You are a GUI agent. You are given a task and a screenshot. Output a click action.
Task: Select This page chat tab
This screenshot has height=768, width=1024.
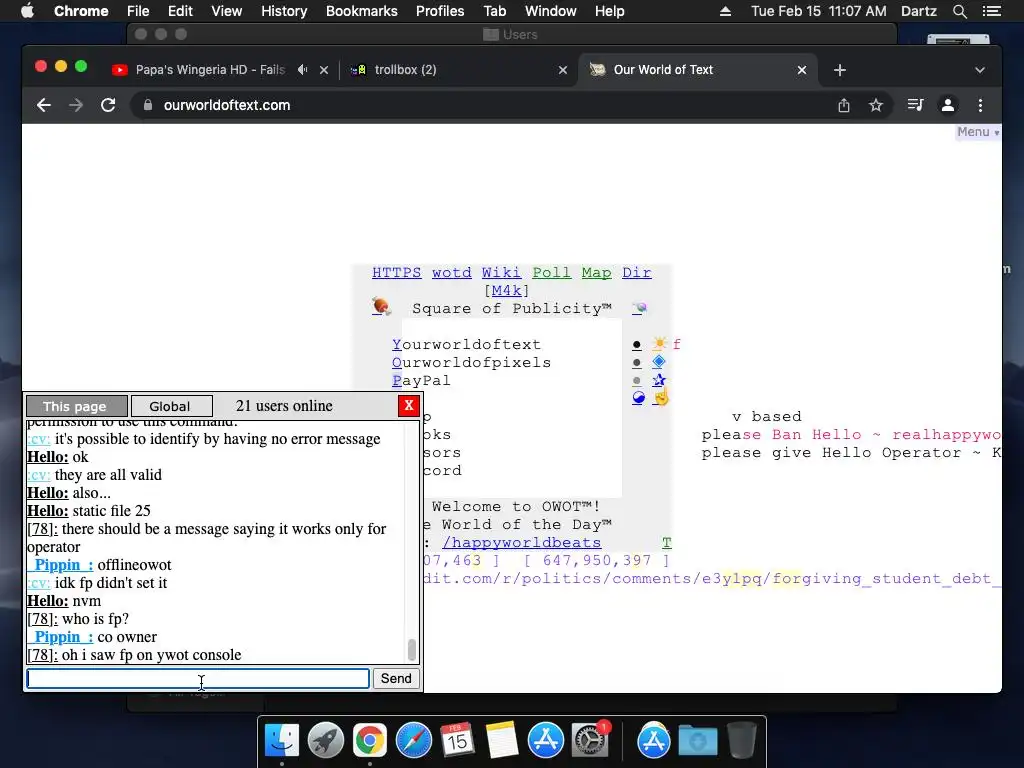point(76,406)
